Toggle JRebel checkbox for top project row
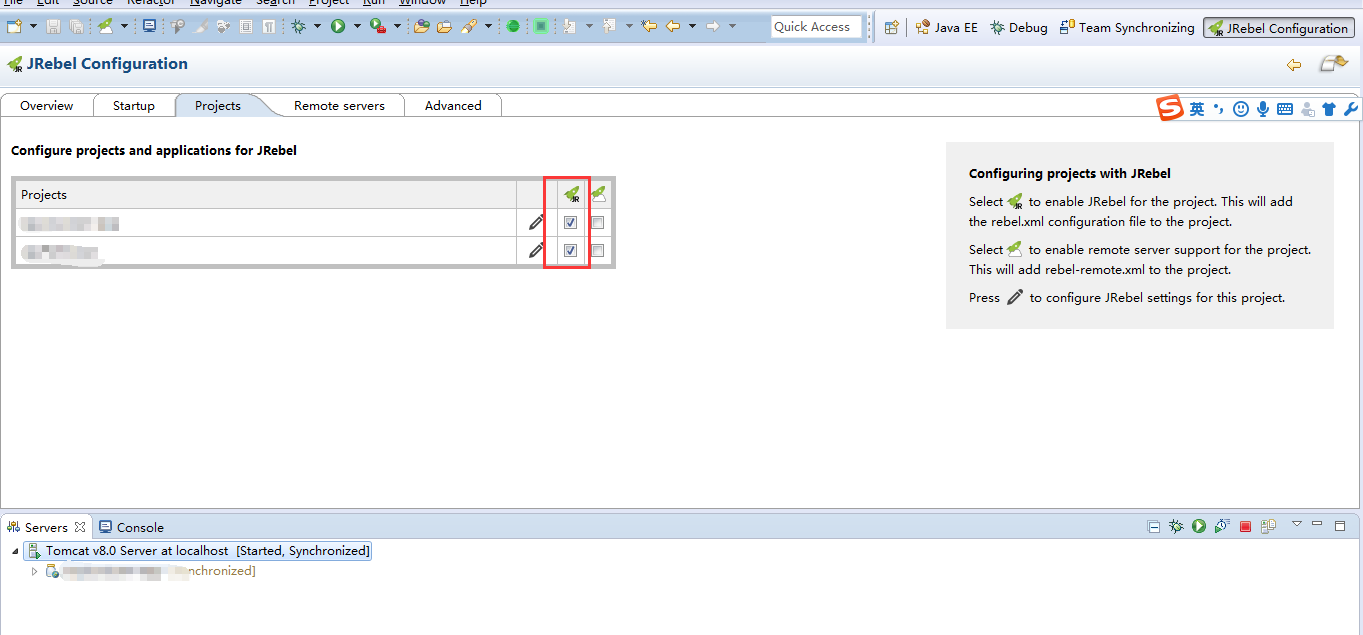Image resolution: width=1363 pixels, height=635 pixels. pyautogui.click(x=570, y=223)
